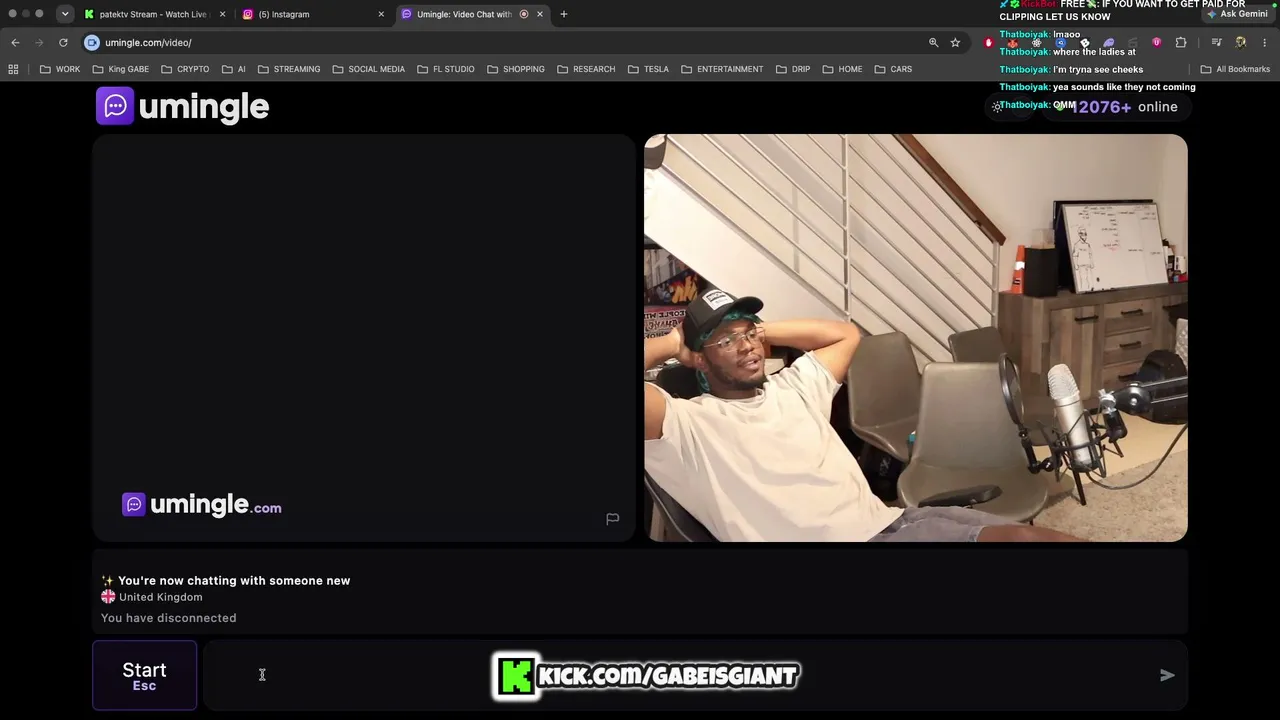The width and height of the screenshot is (1280, 720).
Task: Open the Chrome apps grid icon
Action: pos(13,69)
